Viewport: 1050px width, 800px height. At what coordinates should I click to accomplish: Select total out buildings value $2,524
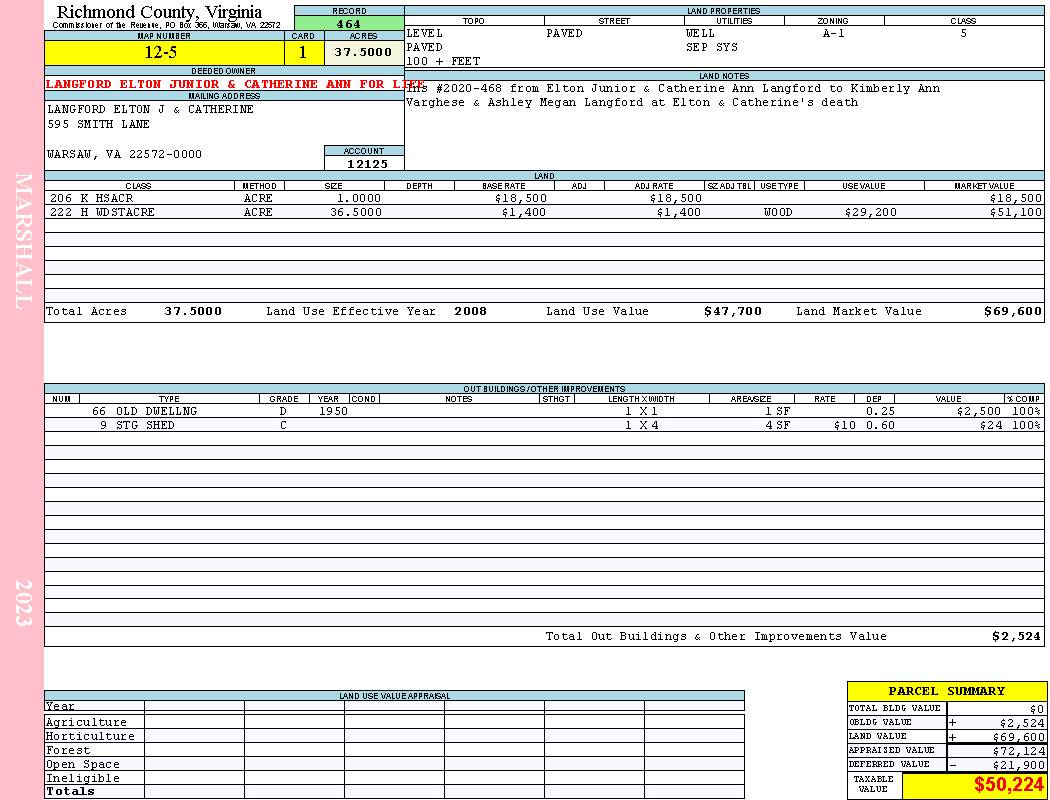click(x=1017, y=636)
